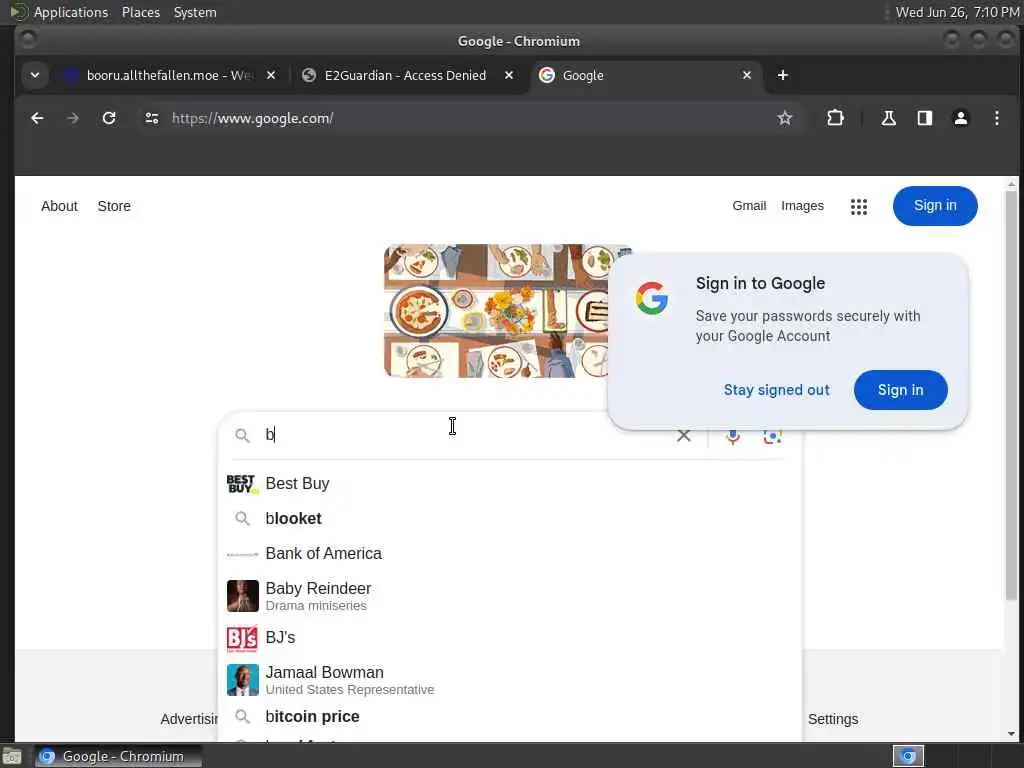Open the Images link
1024x768 pixels.
(x=802, y=206)
